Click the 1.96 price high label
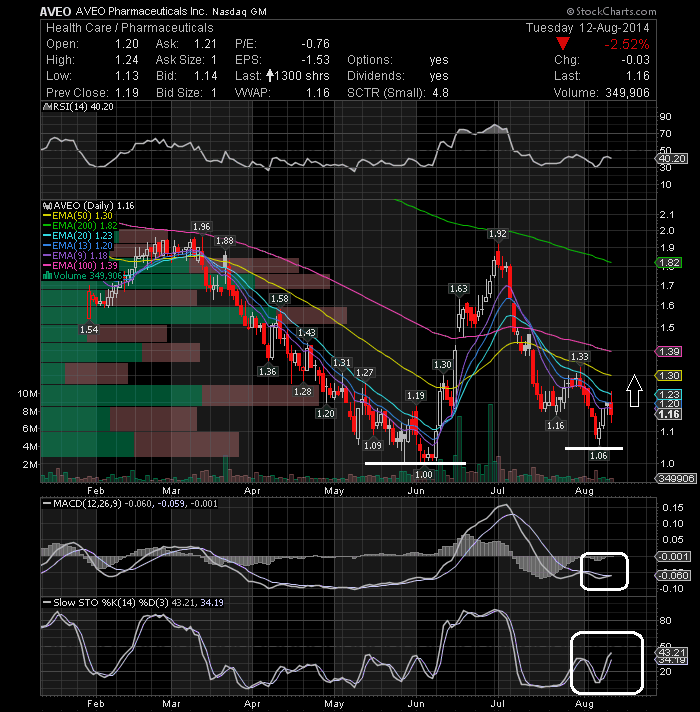This screenshot has width=700, height=712. pyautogui.click(x=202, y=227)
